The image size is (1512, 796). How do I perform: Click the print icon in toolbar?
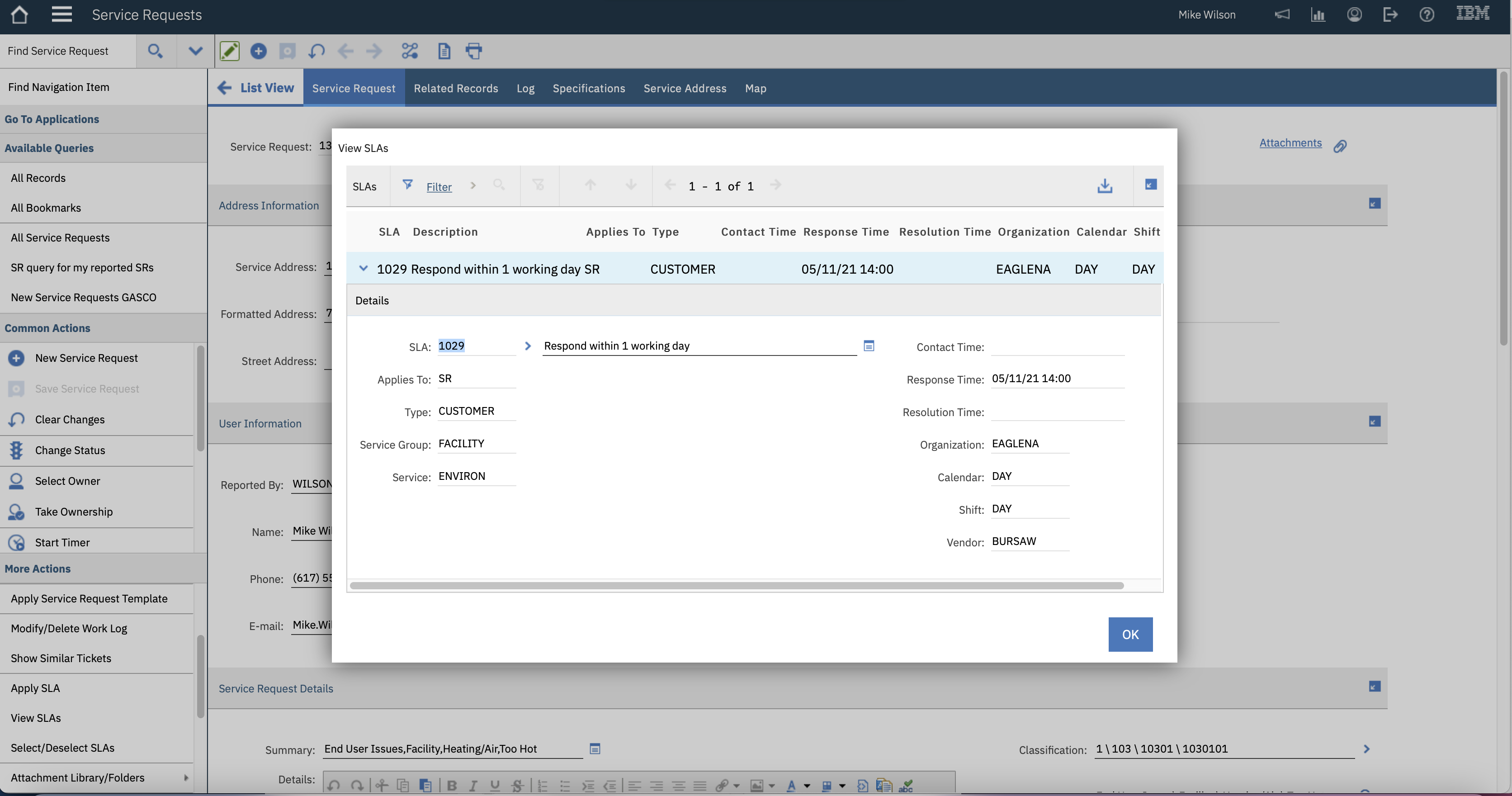(474, 51)
